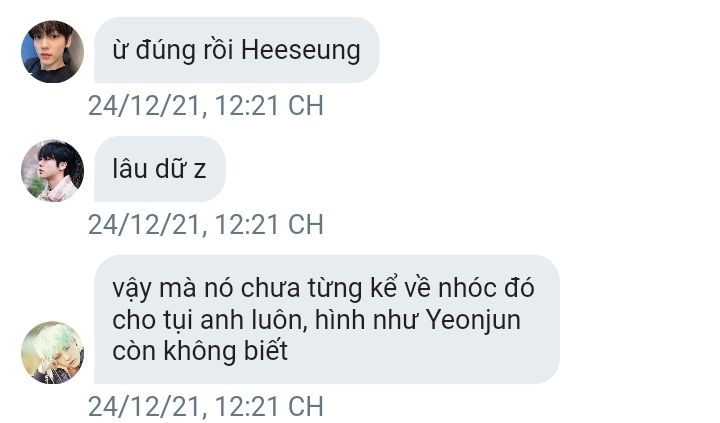Click the name 'Heeseung' in the first message
This screenshot has height=423, width=720.
tap(301, 50)
